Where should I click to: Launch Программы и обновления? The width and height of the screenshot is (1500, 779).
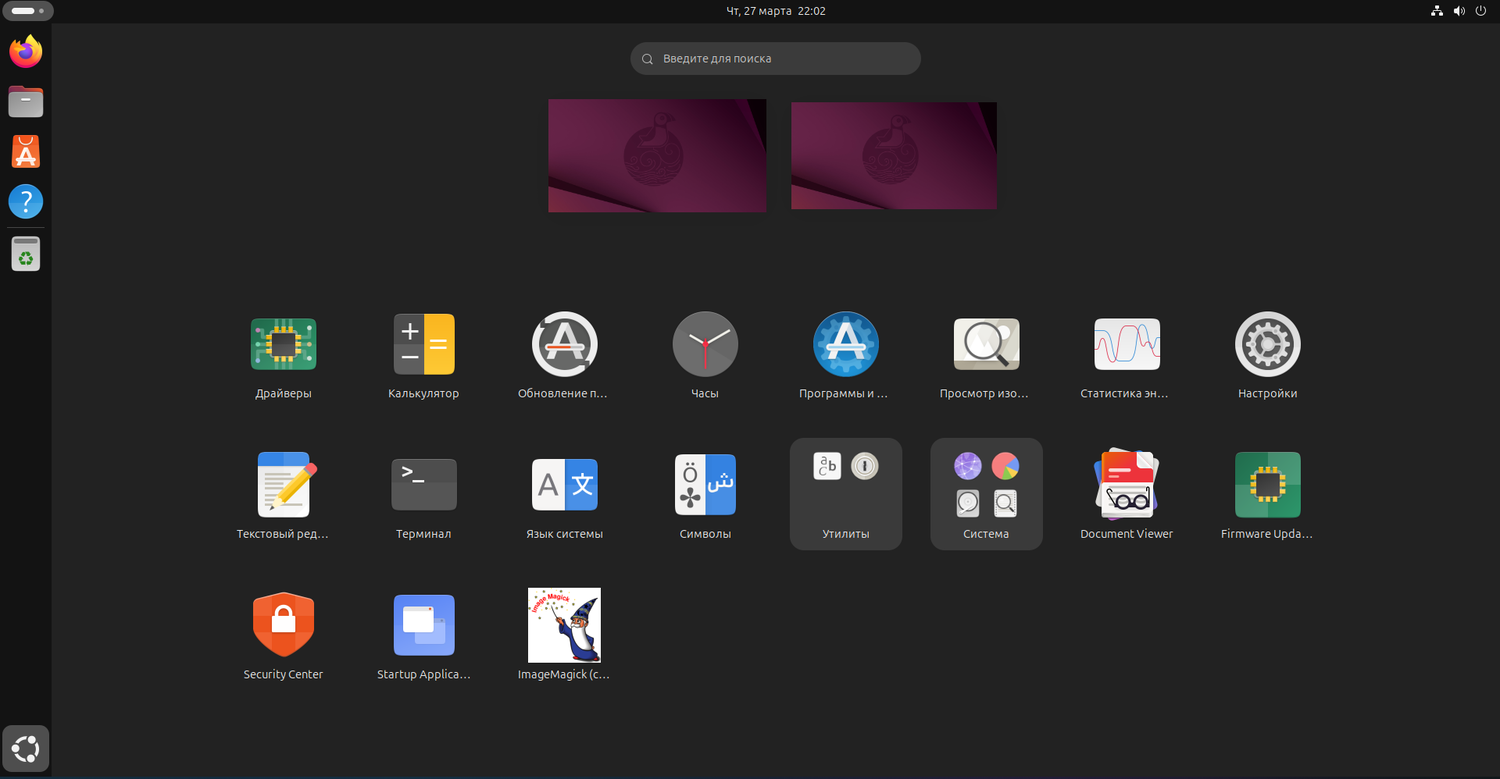coord(845,345)
